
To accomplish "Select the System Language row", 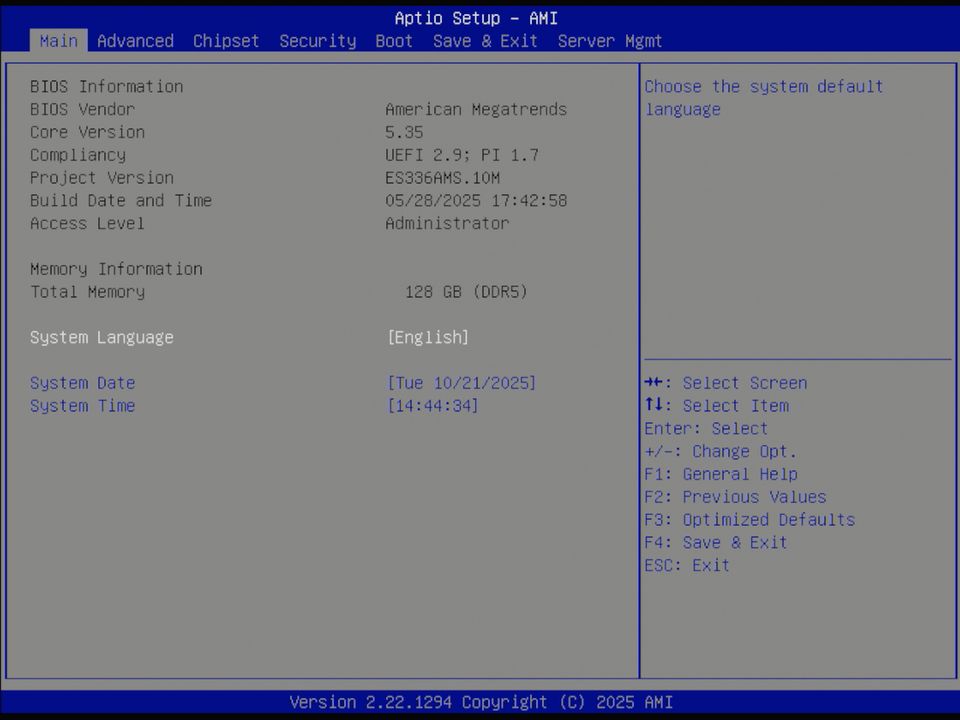I will [102, 337].
